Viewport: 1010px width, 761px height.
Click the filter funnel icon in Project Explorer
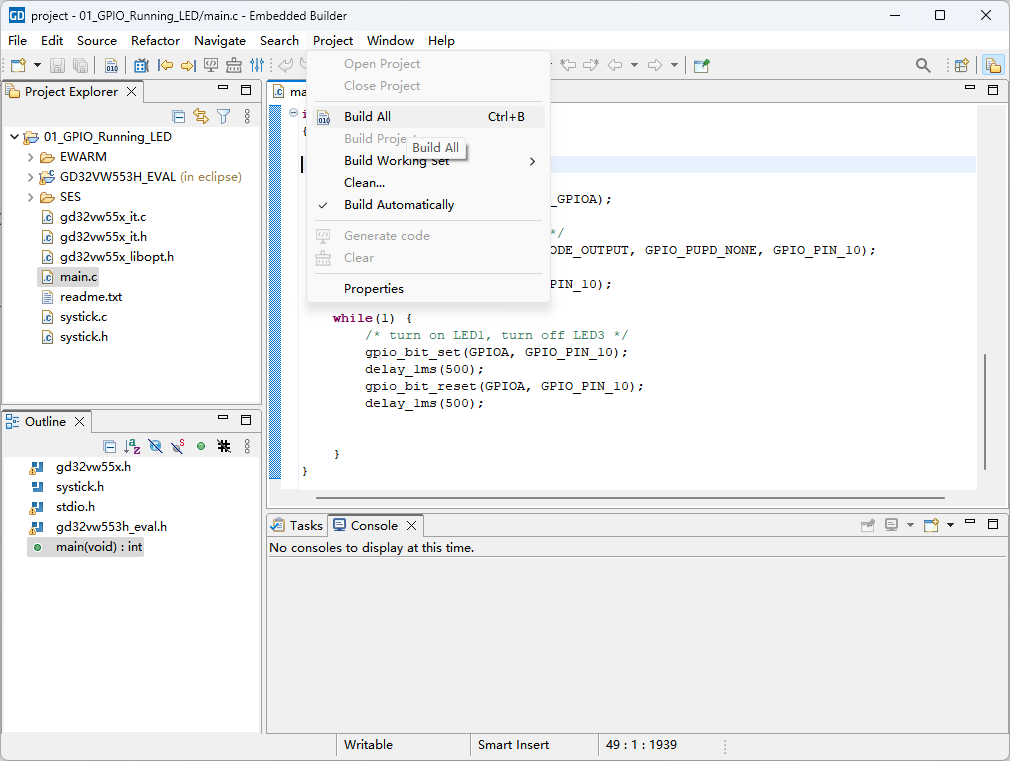224,117
